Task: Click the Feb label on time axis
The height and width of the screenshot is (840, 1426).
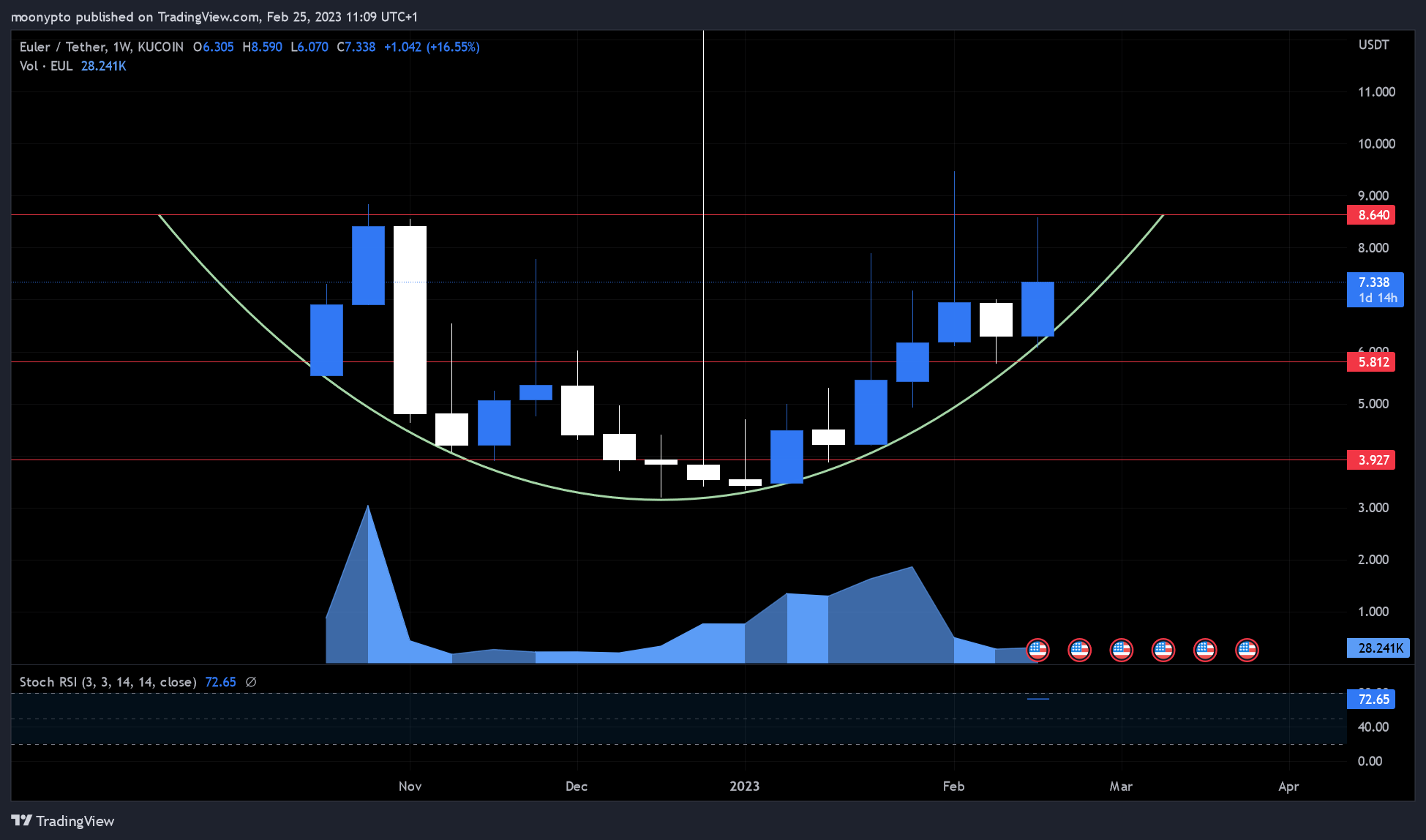Action: (953, 787)
